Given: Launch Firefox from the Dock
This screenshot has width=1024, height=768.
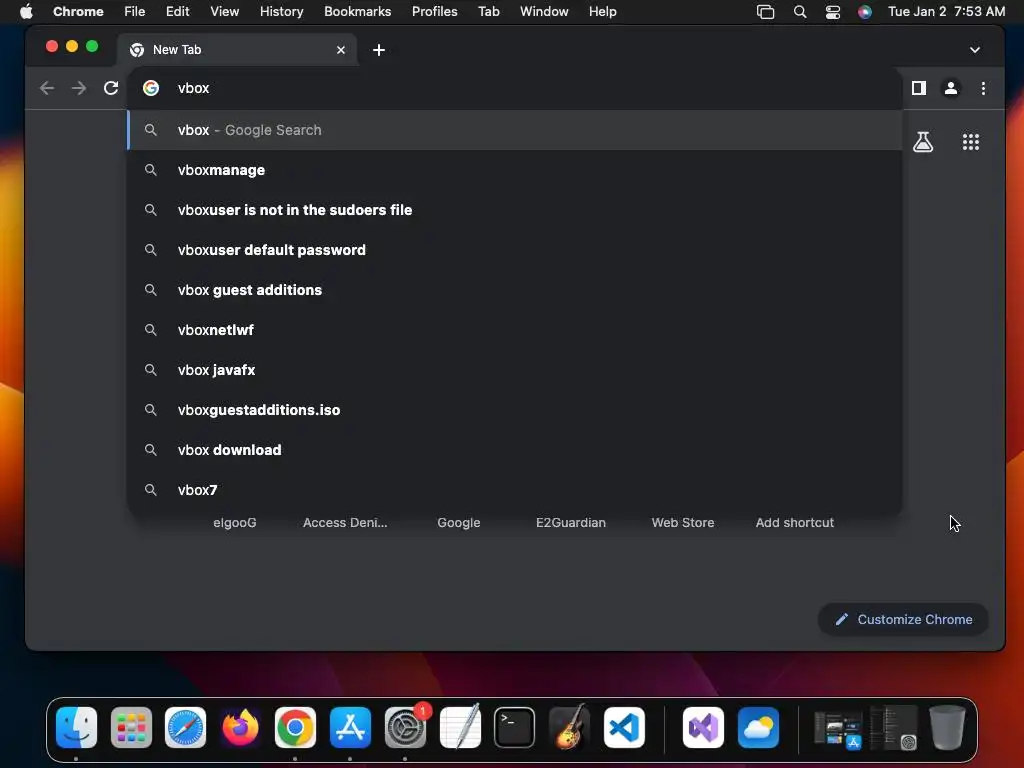Looking at the screenshot, I should click(x=240, y=728).
